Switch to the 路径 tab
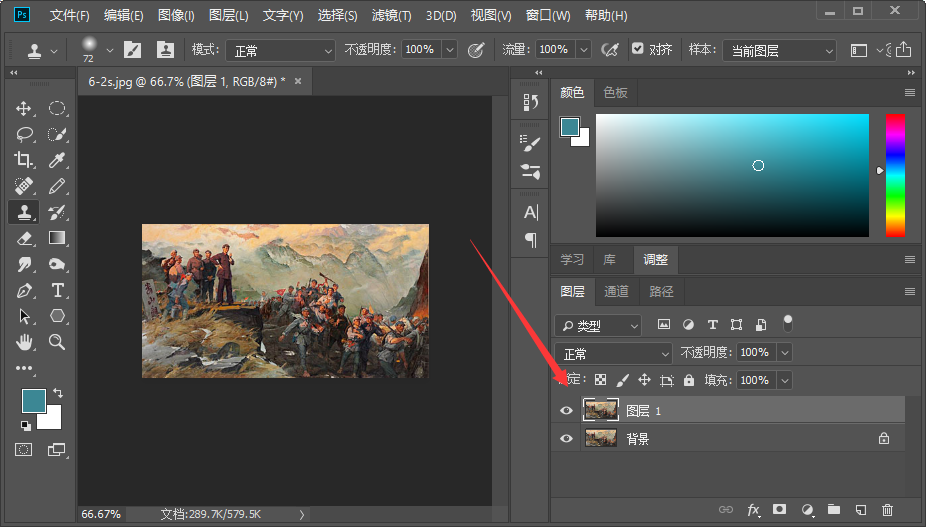Screen dimensions: 926x527 click(661, 291)
